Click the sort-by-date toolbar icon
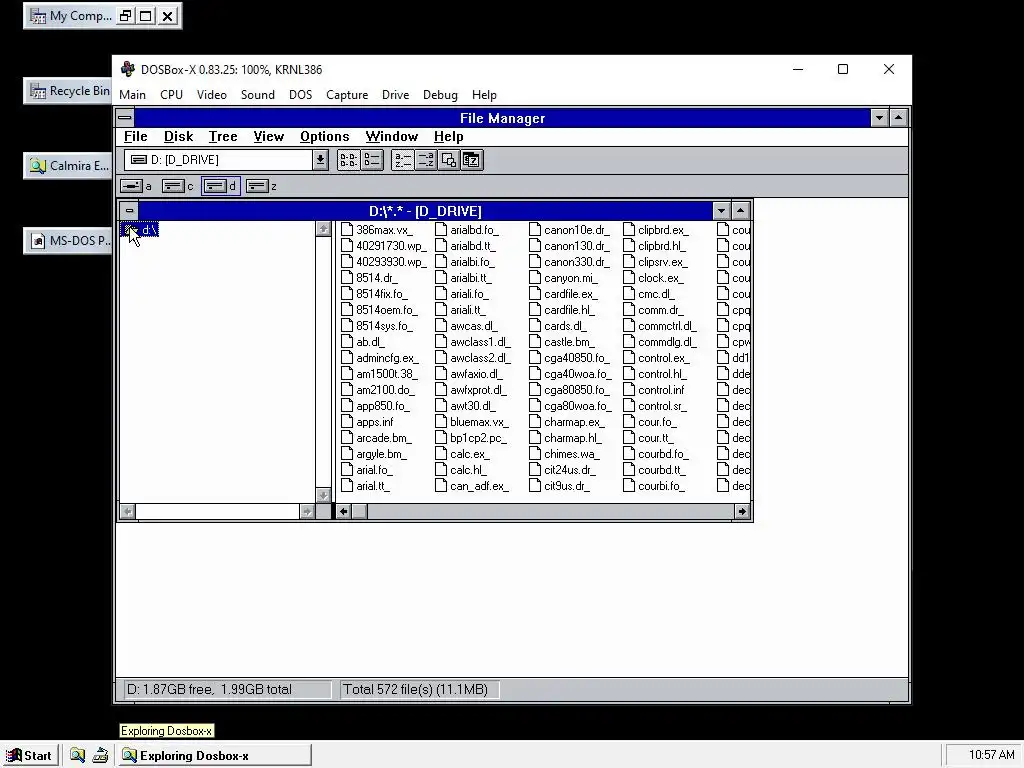Image resolution: width=1024 pixels, height=768 pixels. pyautogui.click(x=472, y=160)
